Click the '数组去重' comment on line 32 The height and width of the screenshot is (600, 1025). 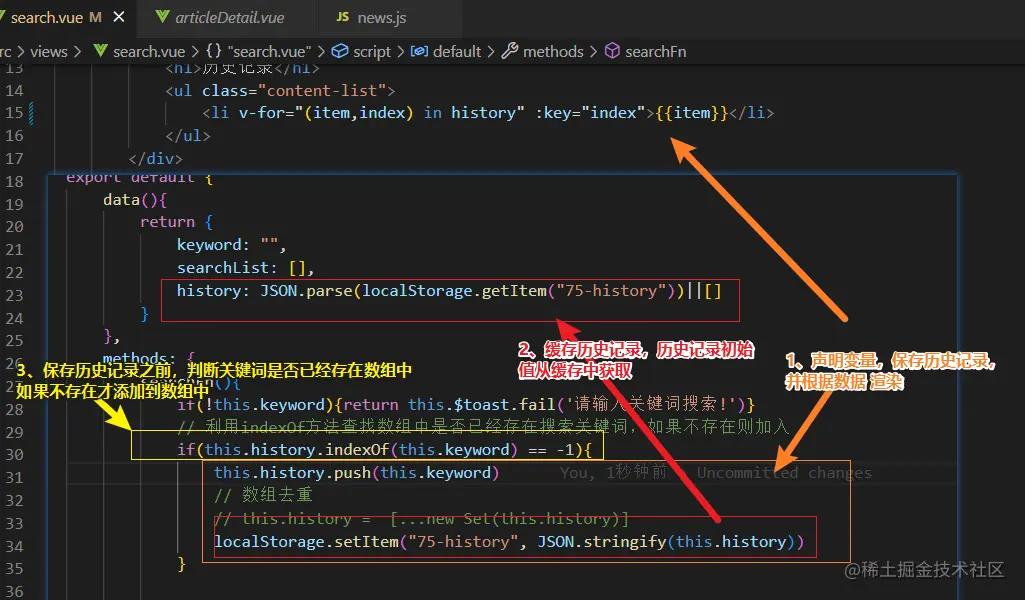point(277,495)
